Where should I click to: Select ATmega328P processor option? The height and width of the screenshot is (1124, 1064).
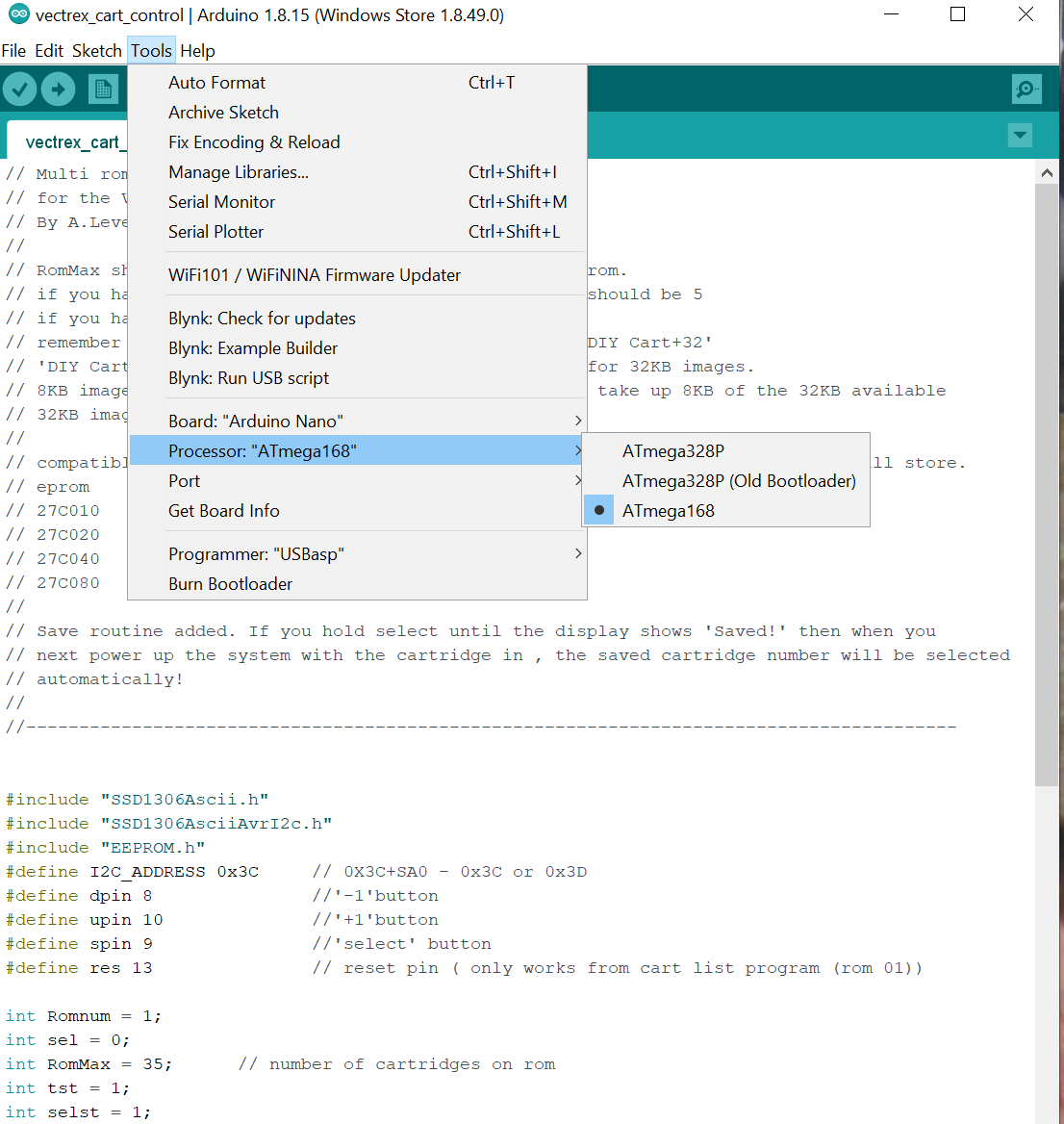tap(725, 451)
